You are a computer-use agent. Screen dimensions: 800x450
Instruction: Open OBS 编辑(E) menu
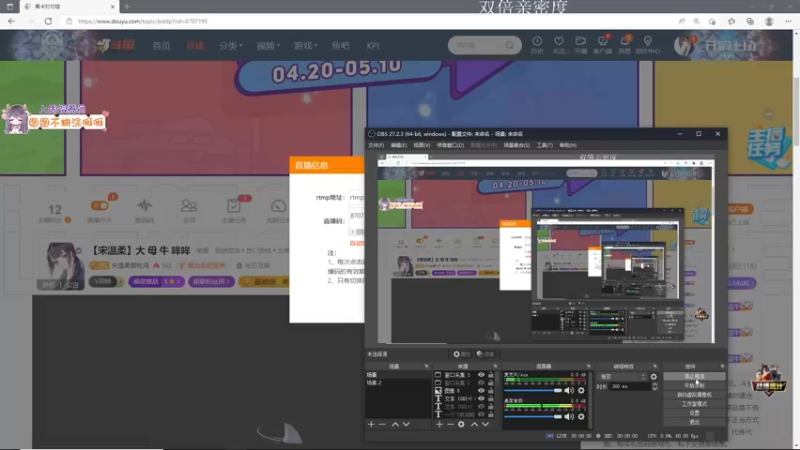(398, 145)
